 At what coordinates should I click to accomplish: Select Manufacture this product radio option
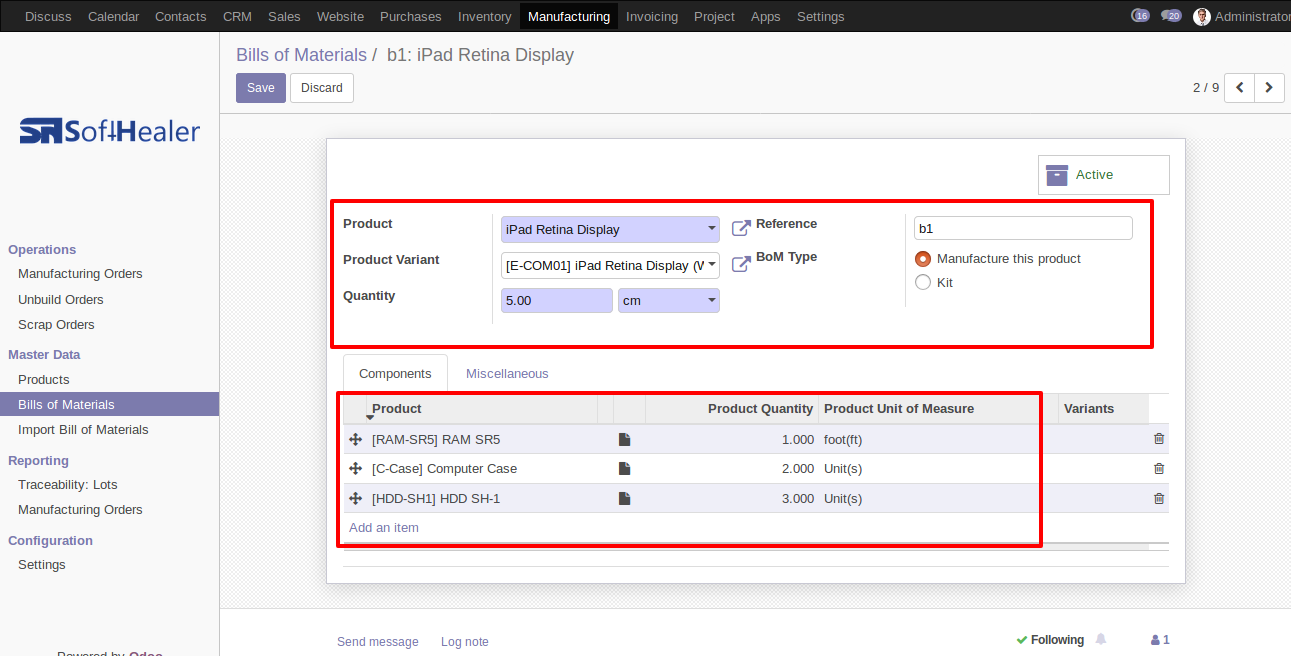click(923, 259)
